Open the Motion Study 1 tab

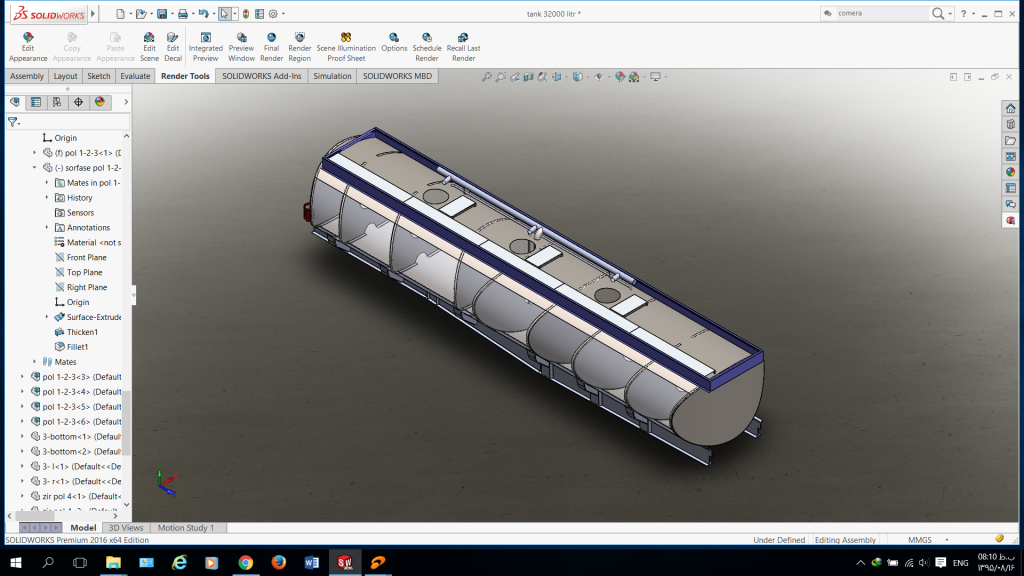pos(186,528)
